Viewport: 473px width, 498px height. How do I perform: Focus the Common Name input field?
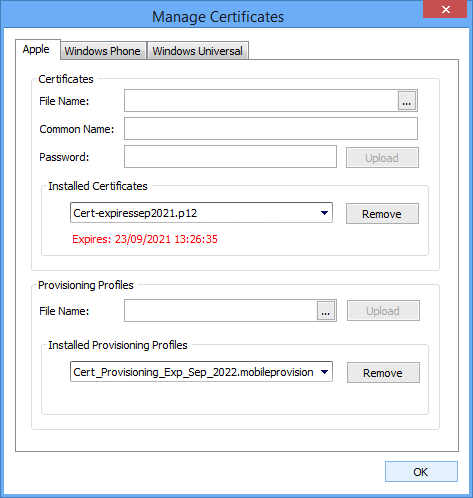(x=271, y=129)
